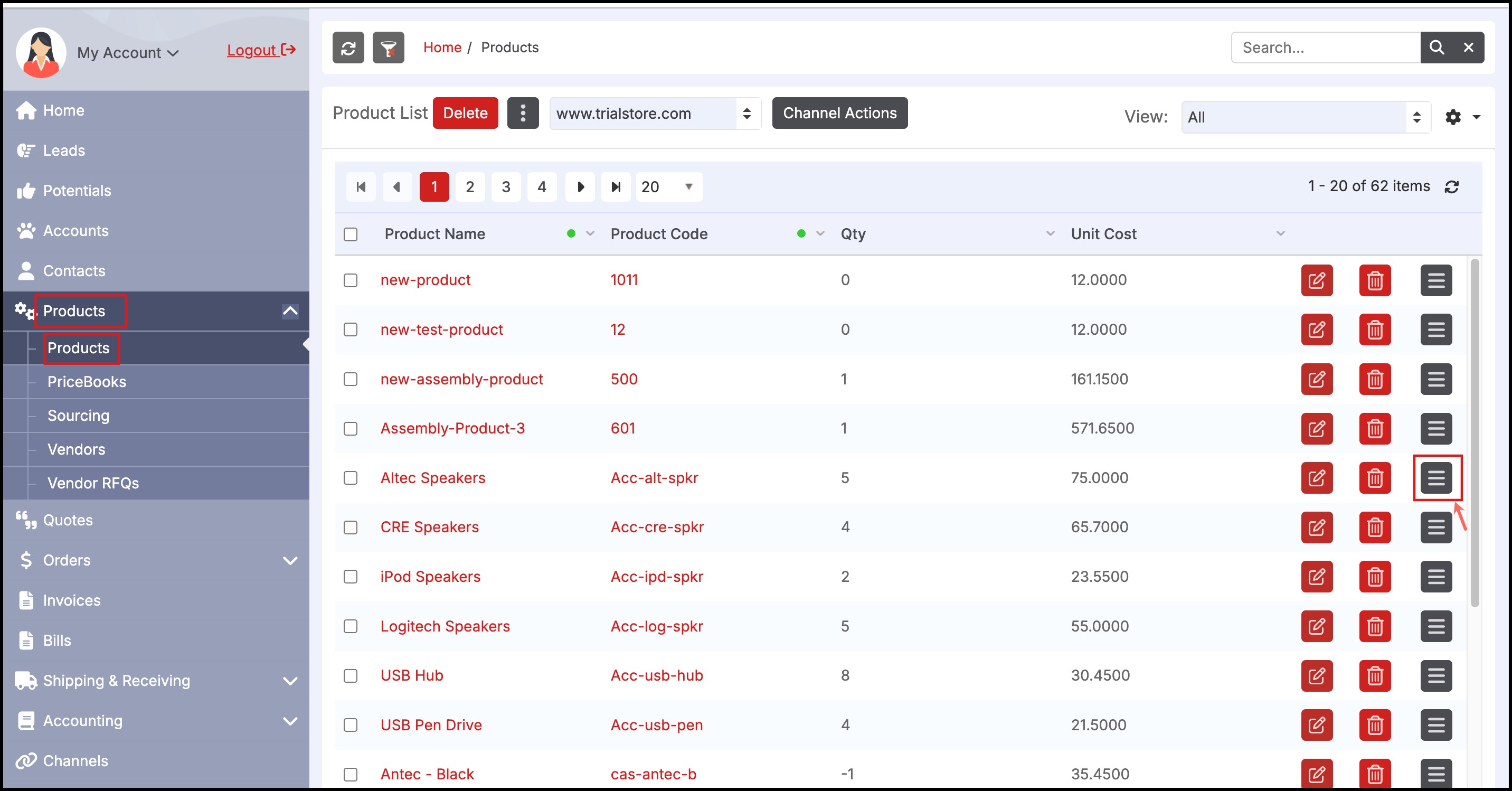Edit the Altec Speakers row

pos(1317,477)
